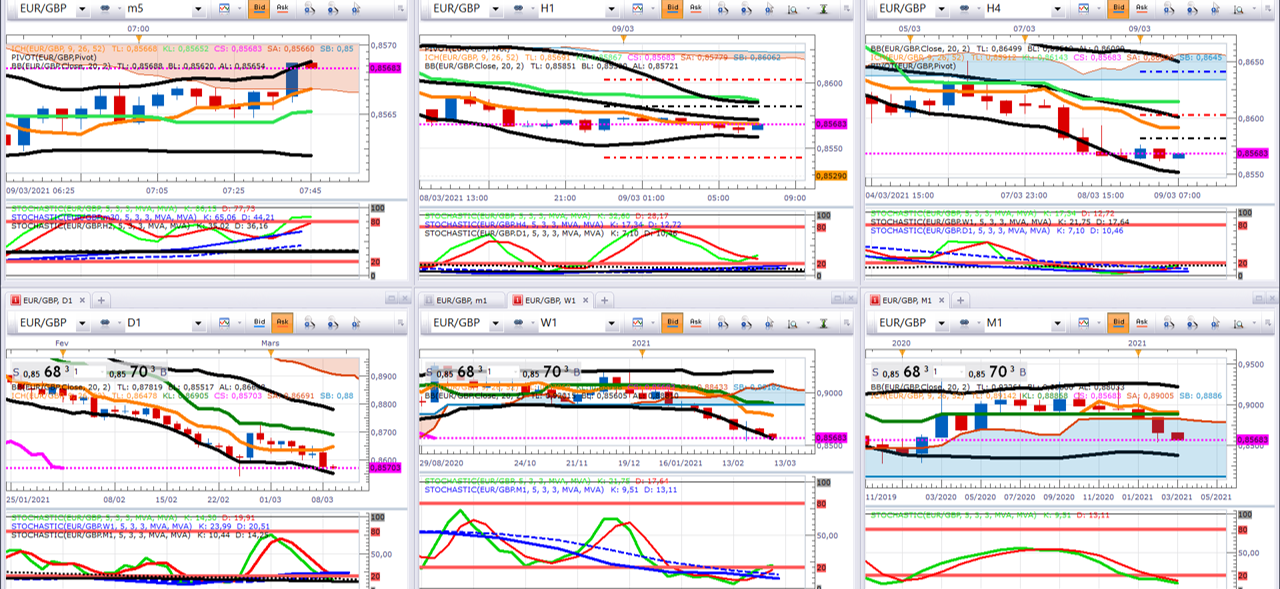This screenshot has height=589, width=1280.
Task: Click the chart type icon in m5 chart
Action: 224,8
